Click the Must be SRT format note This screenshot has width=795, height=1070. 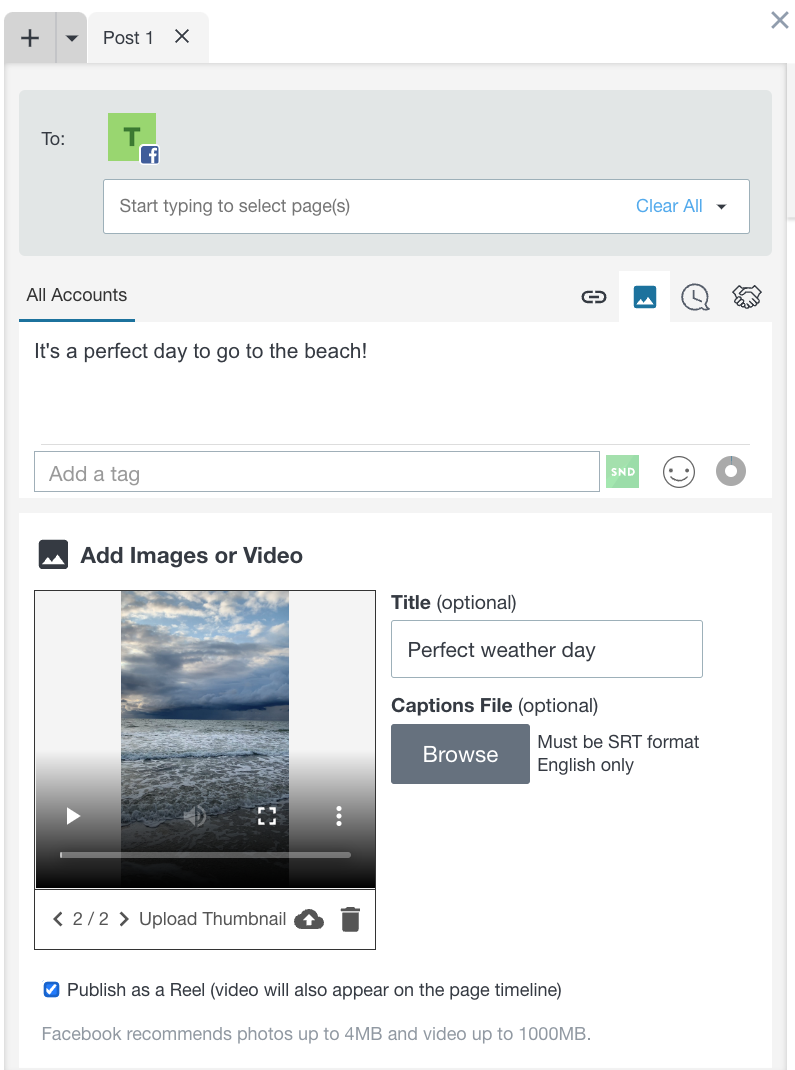coord(618,742)
